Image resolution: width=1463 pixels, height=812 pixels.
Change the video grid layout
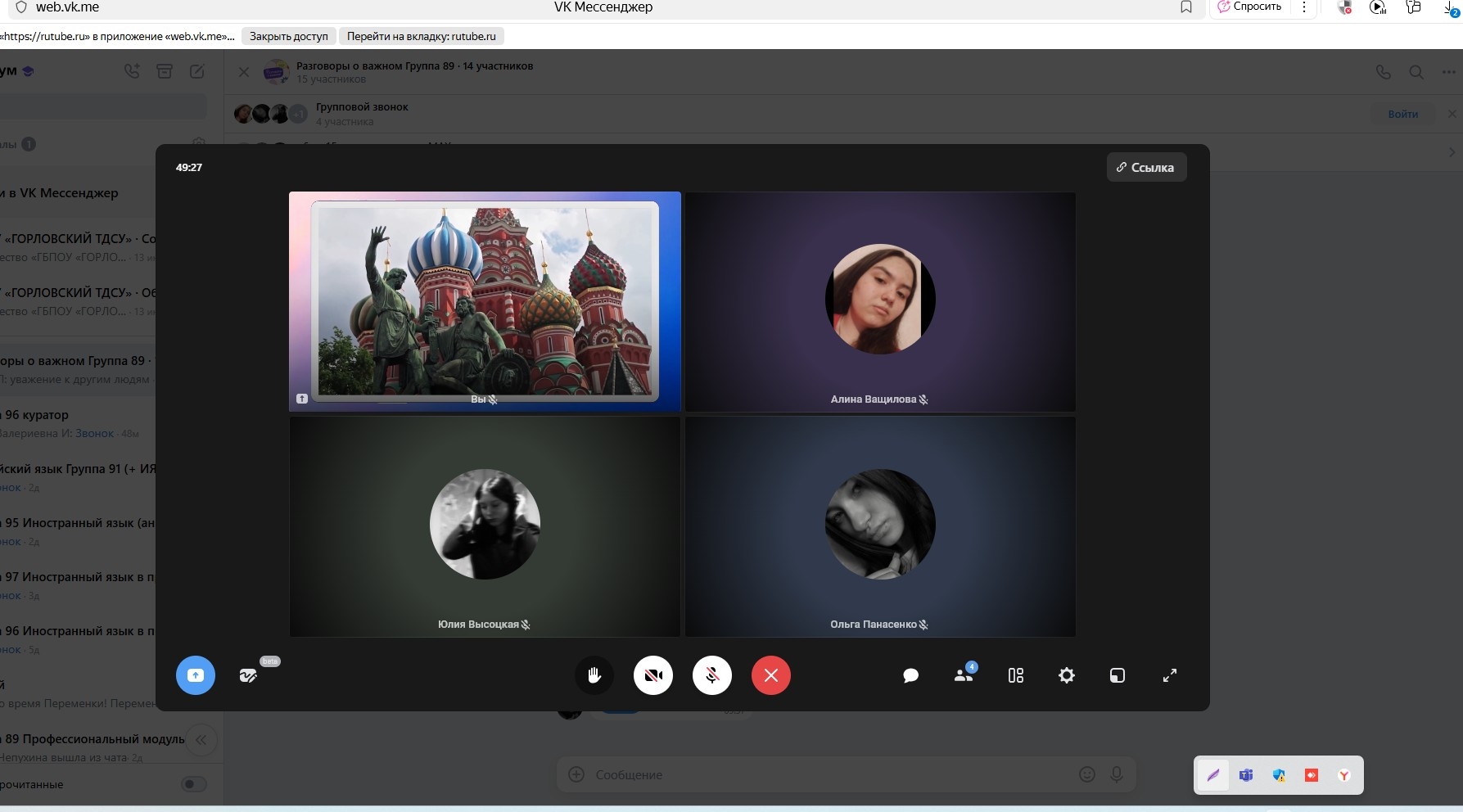point(1016,675)
